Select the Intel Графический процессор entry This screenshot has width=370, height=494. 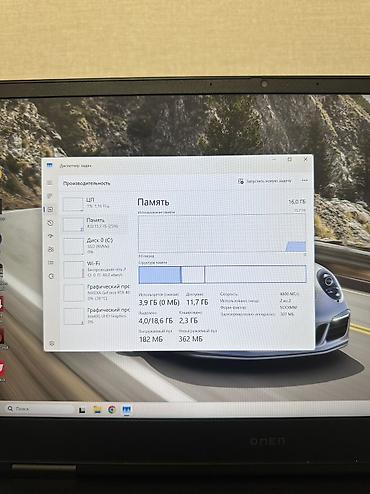(x=96, y=316)
